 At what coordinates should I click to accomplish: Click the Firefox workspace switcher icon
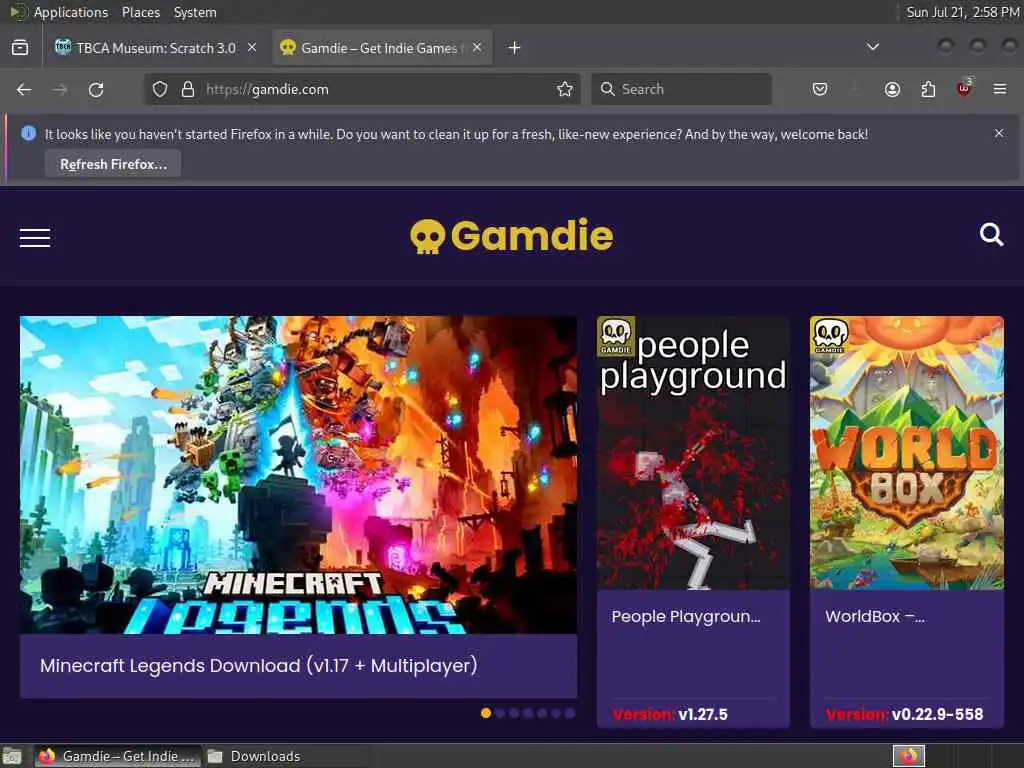point(909,756)
